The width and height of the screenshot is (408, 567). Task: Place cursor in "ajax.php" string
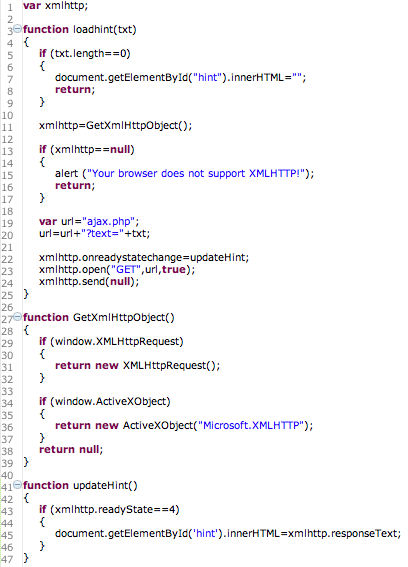(109, 221)
